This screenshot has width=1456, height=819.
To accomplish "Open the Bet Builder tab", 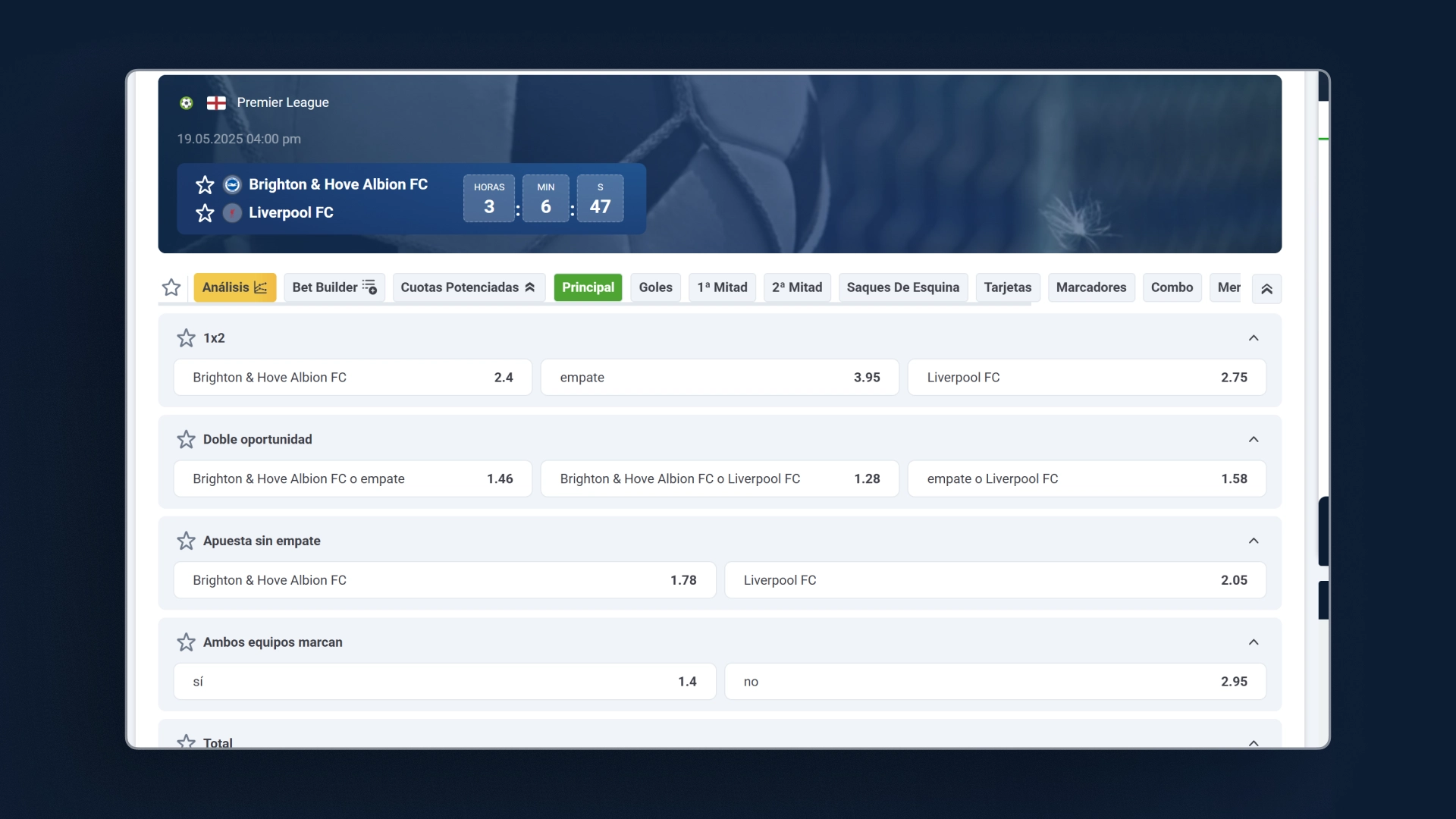I will pyautogui.click(x=334, y=287).
